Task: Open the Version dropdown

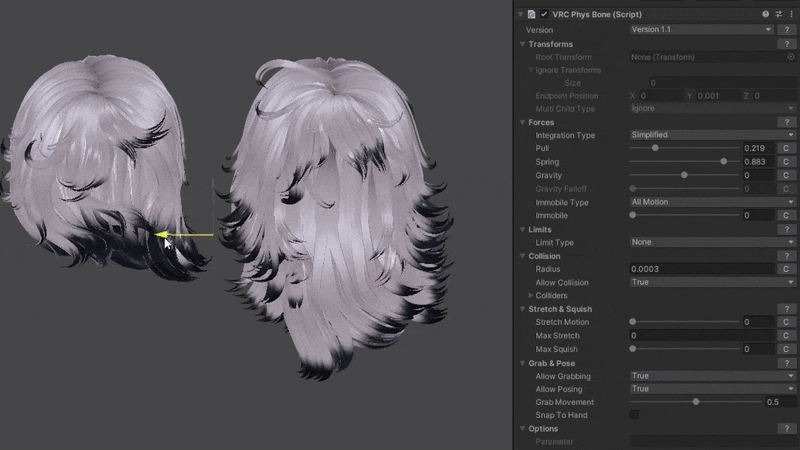Action: click(x=701, y=30)
